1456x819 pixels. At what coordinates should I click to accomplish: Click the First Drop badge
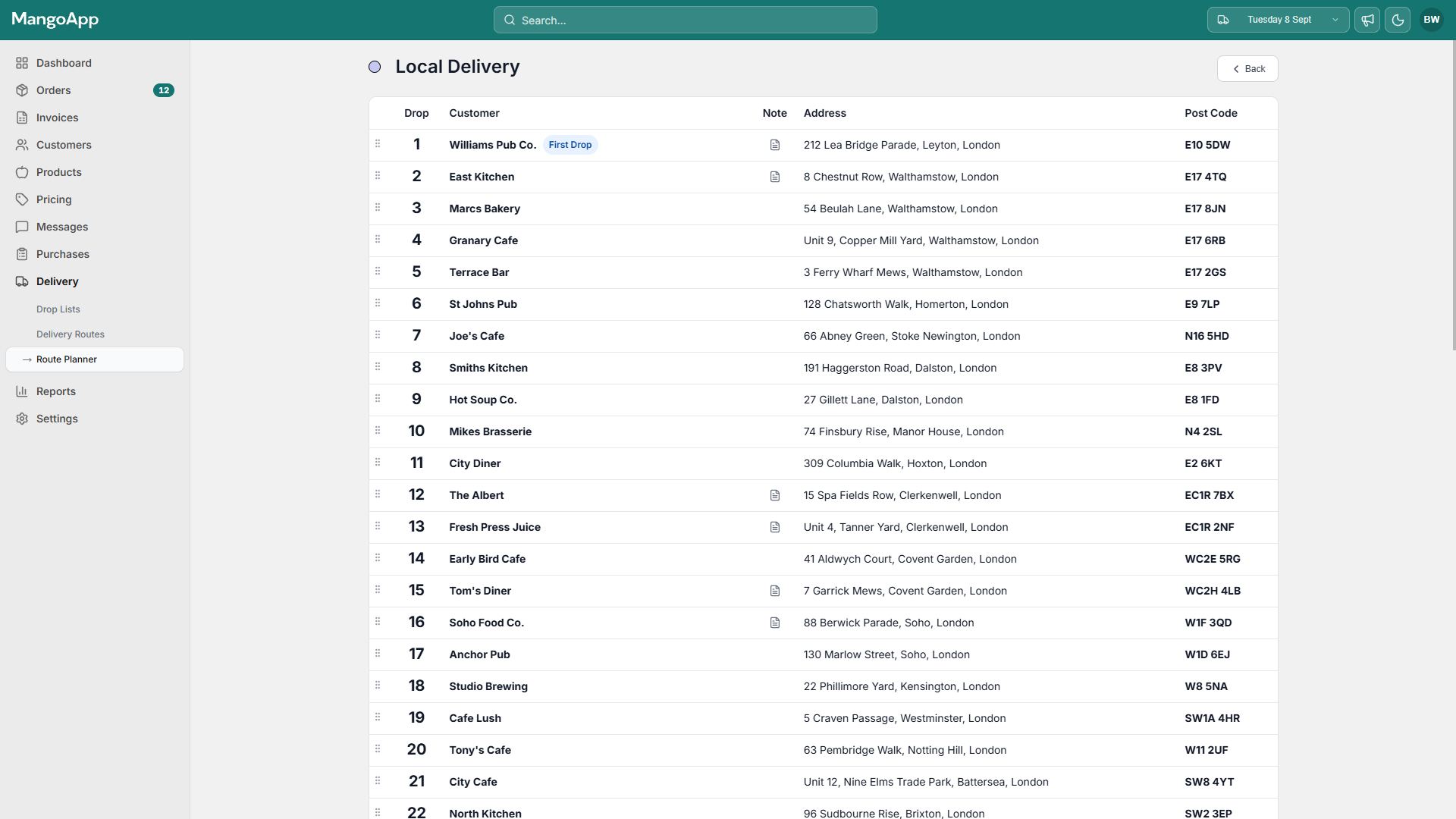click(x=570, y=145)
